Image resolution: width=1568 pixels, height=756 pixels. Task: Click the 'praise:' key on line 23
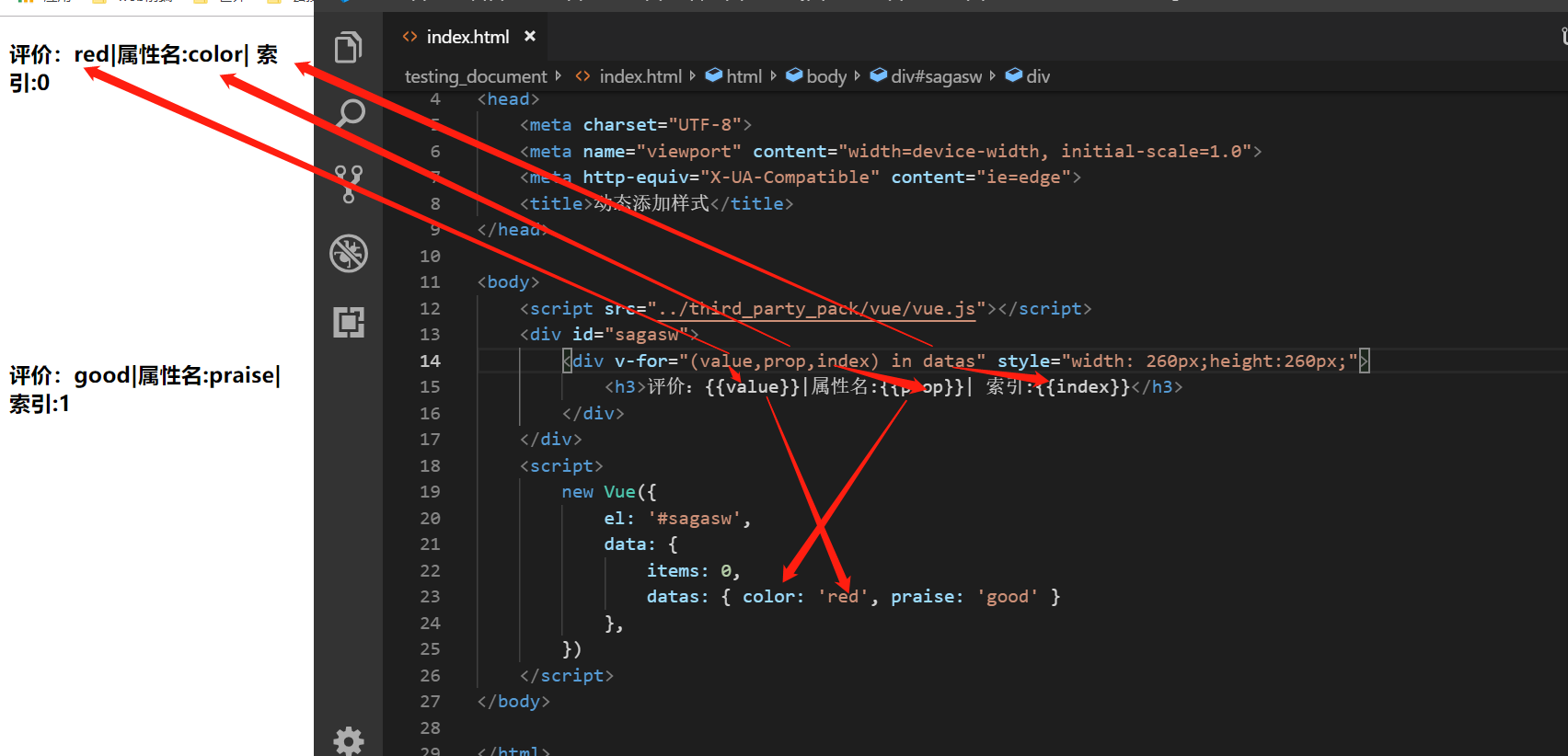pyautogui.click(x=927, y=596)
